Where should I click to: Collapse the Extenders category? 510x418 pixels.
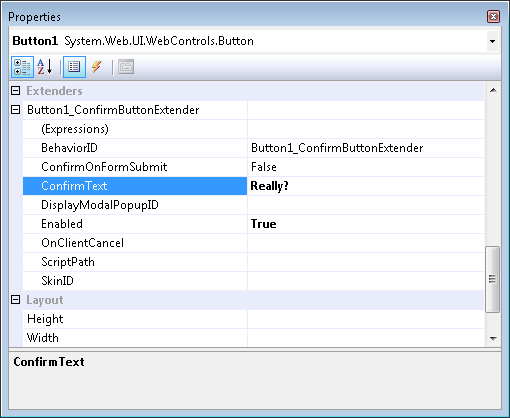(16, 91)
